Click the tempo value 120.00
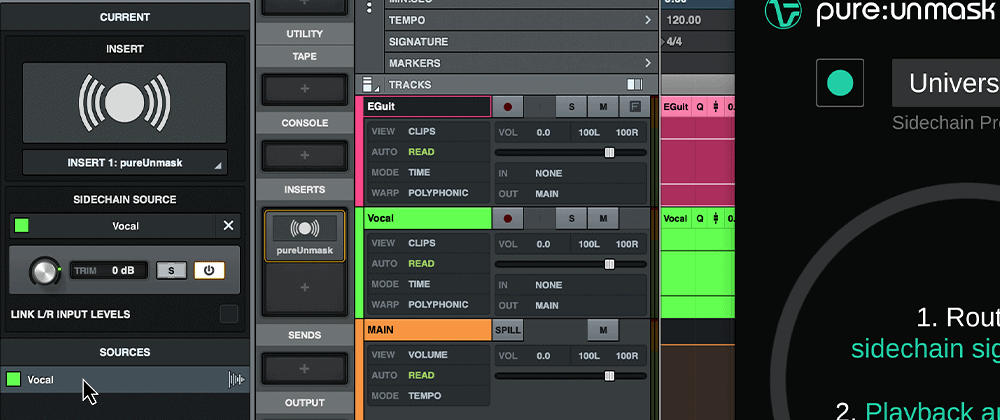 click(x=684, y=20)
